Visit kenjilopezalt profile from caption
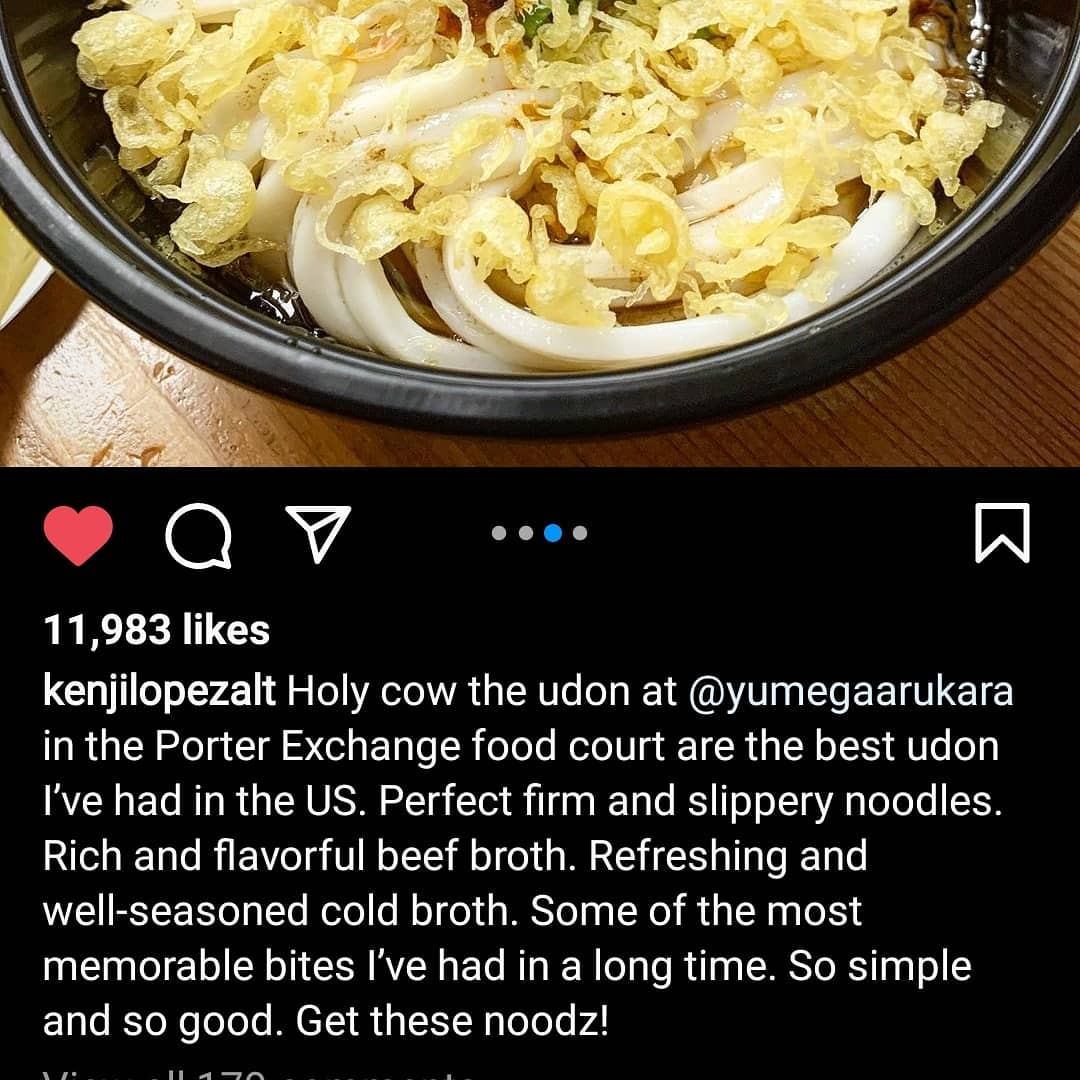 coord(159,692)
